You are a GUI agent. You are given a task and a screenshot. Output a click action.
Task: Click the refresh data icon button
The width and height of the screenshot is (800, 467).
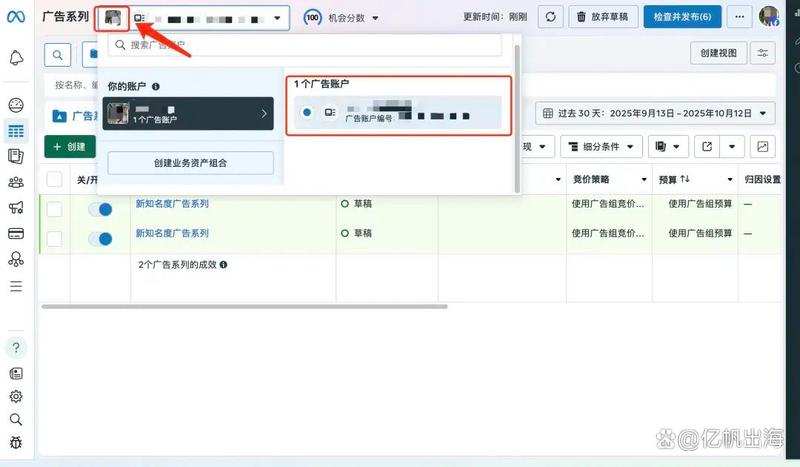pos(550,17)
